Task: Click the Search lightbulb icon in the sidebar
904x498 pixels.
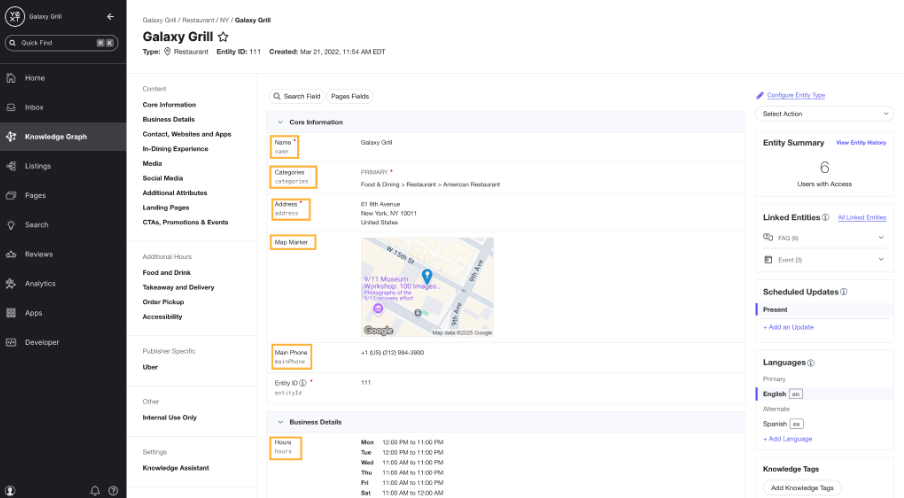Action: pos(11,225)
